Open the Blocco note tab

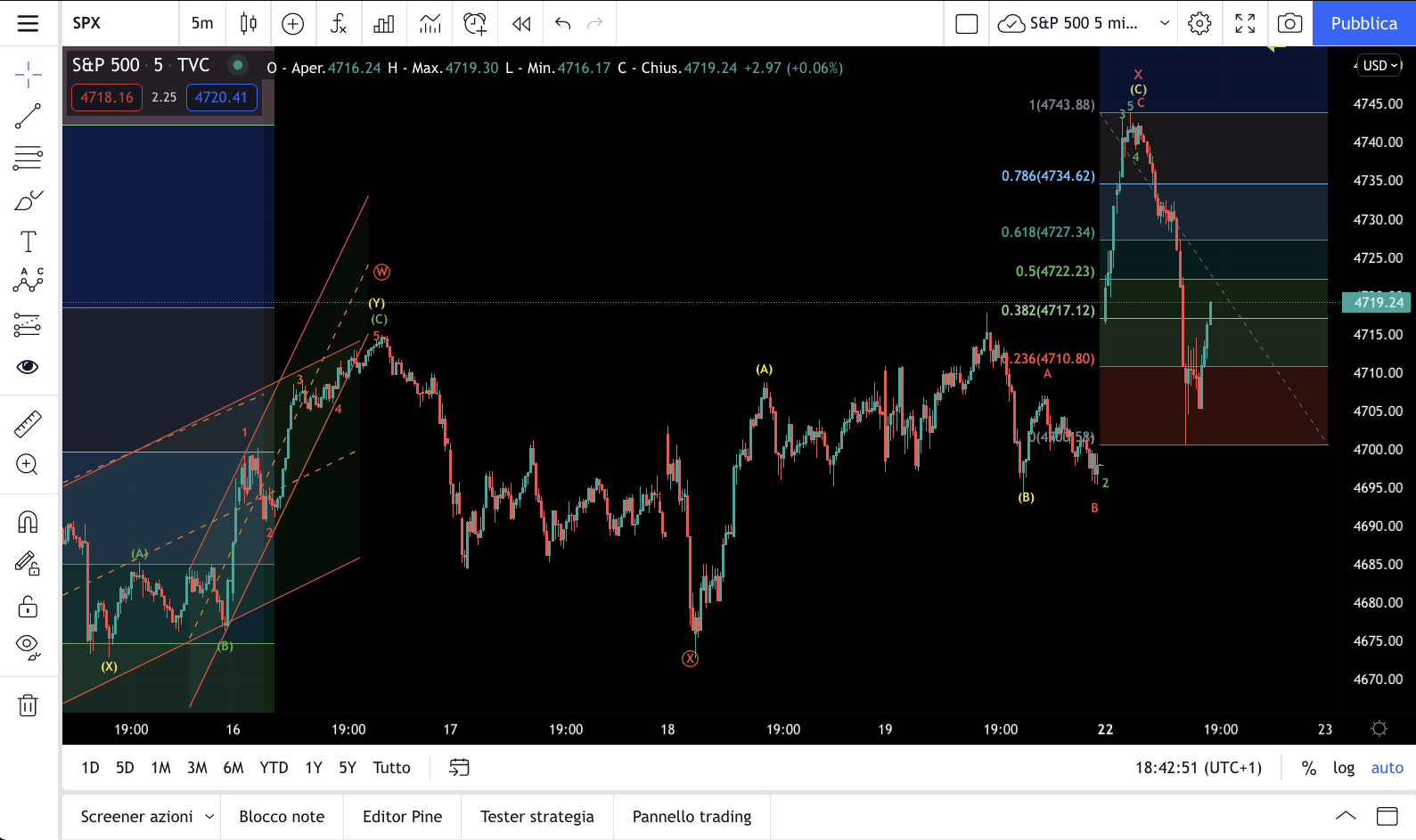coord(282,817)
